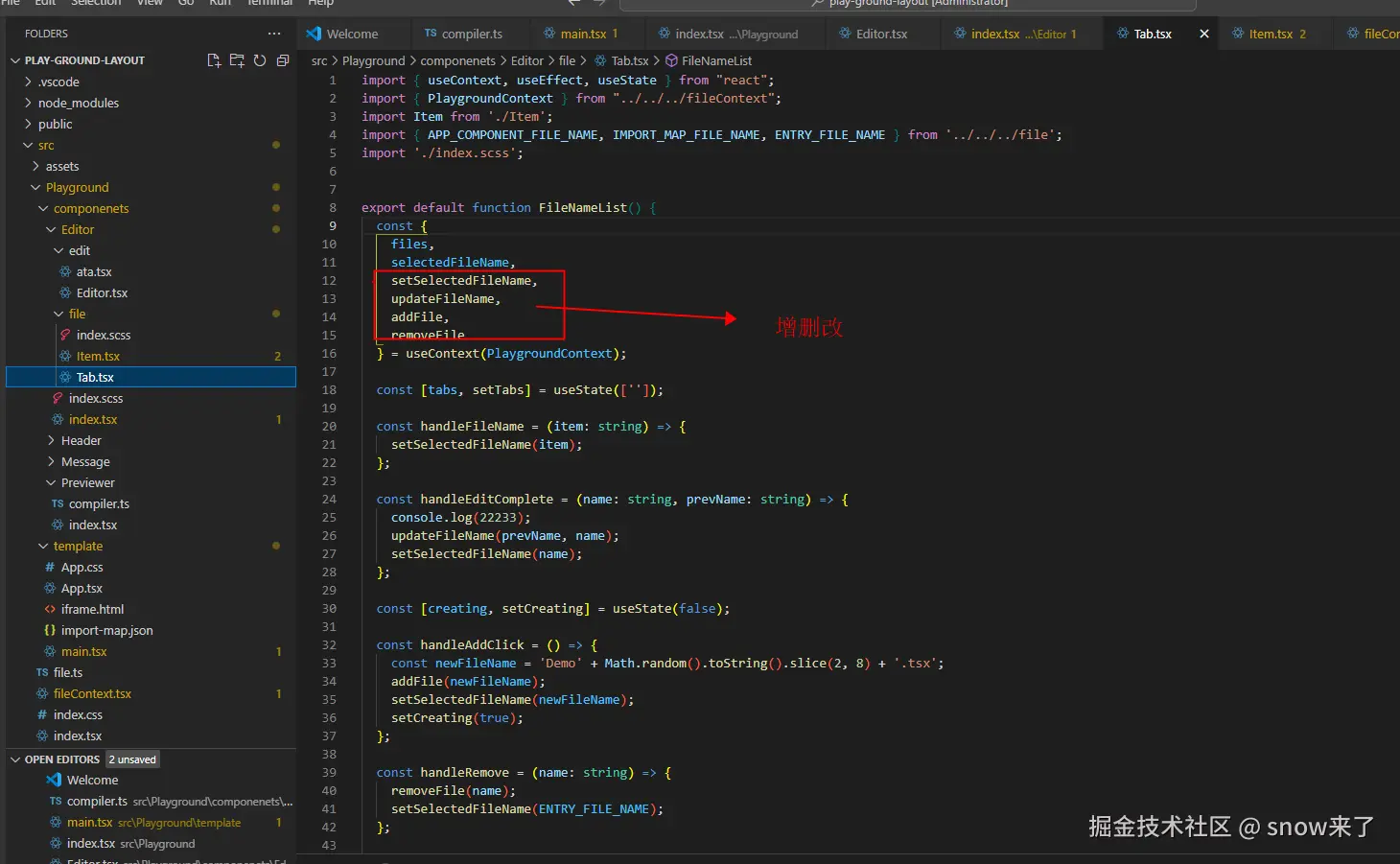Place cursor on line 24 handleEditComplete
This screenshot has width=1400, height=864.
click(x=486, y=500)
